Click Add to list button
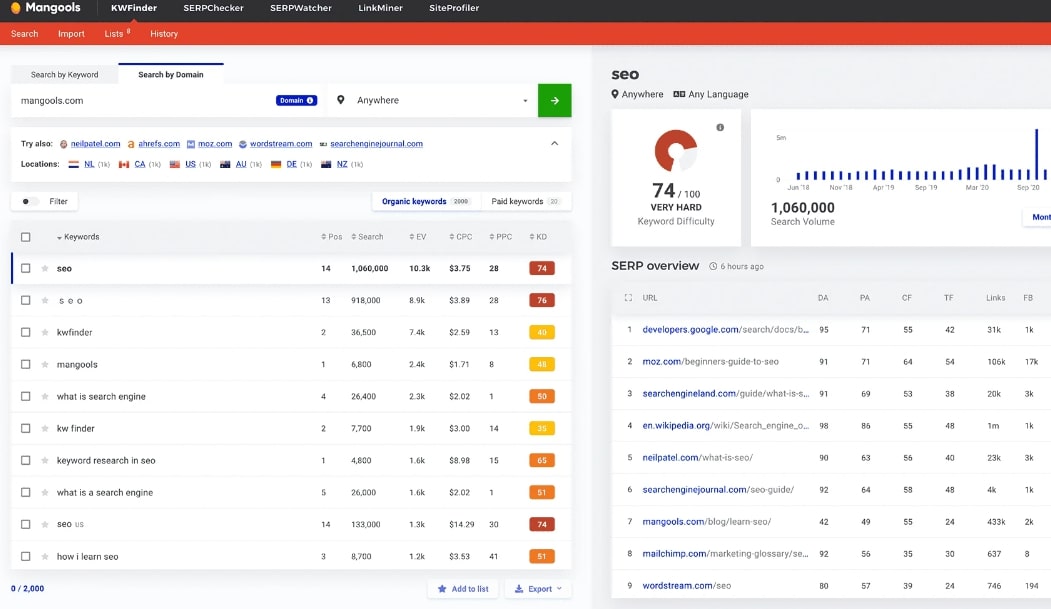 (x=463, y=589)
